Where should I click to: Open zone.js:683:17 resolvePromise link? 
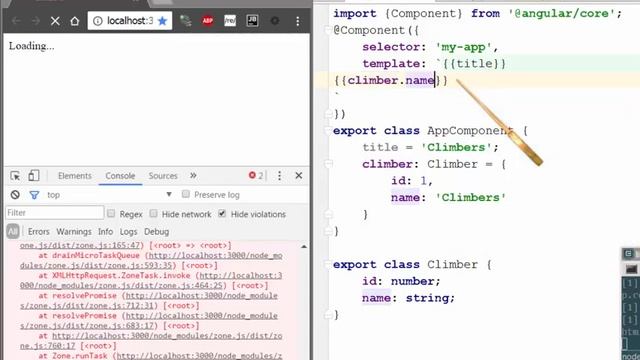(x=149, y=320)
